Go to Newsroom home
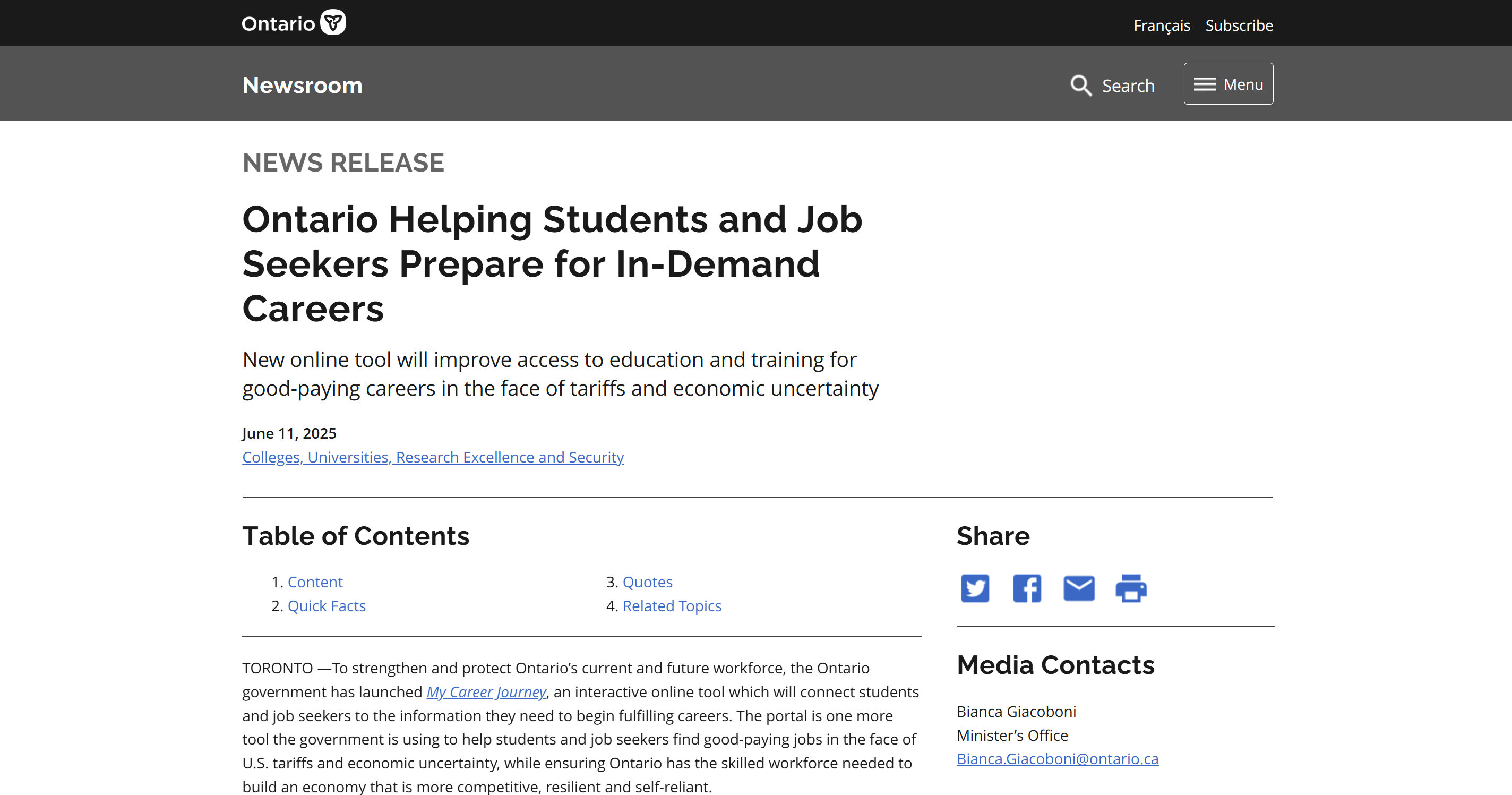1512x795 pixels. pos(302,85)
